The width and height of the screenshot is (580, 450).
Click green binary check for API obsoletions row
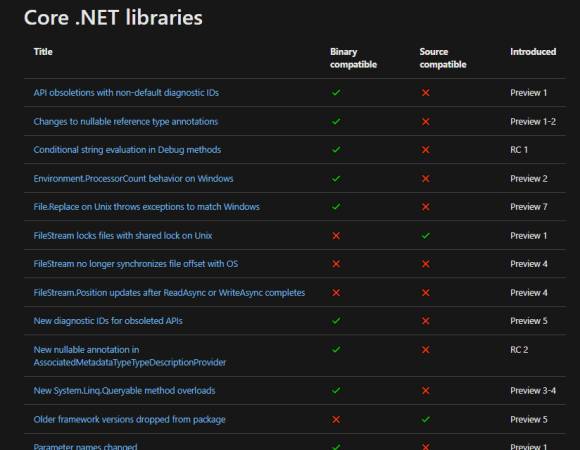336,92
